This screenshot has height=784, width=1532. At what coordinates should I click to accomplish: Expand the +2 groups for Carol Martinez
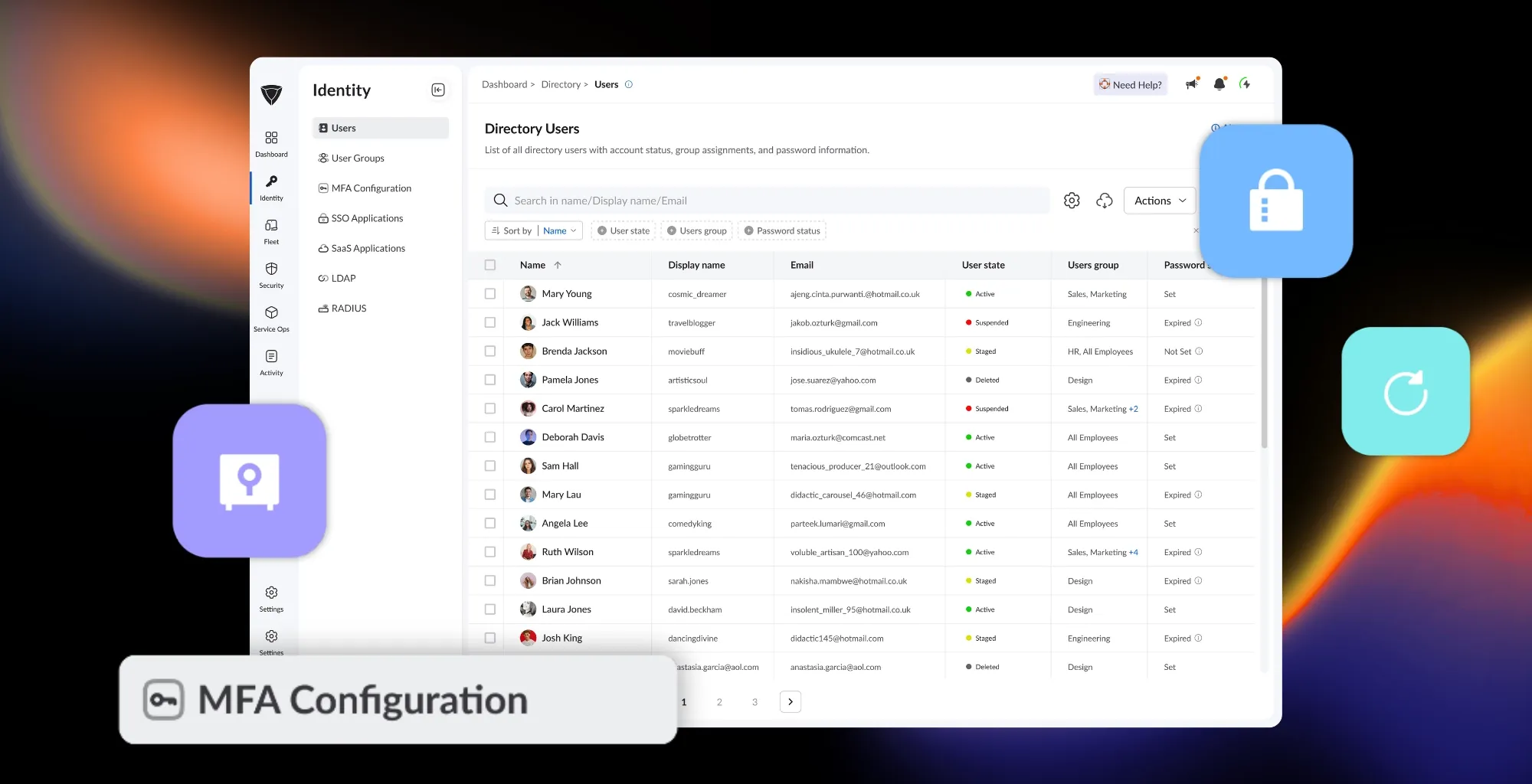(1134, 409)
